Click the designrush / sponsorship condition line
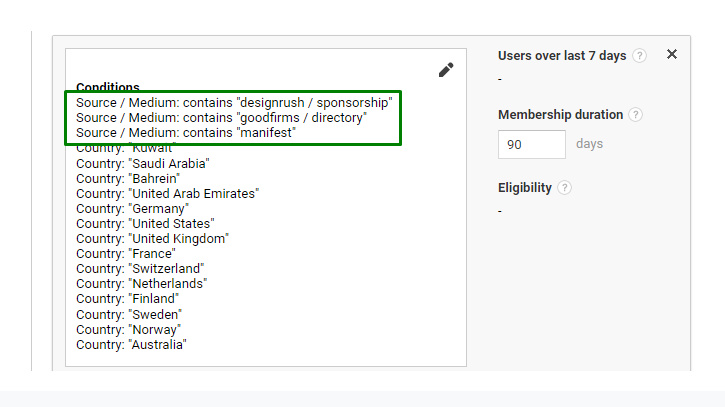 [234, 103]
